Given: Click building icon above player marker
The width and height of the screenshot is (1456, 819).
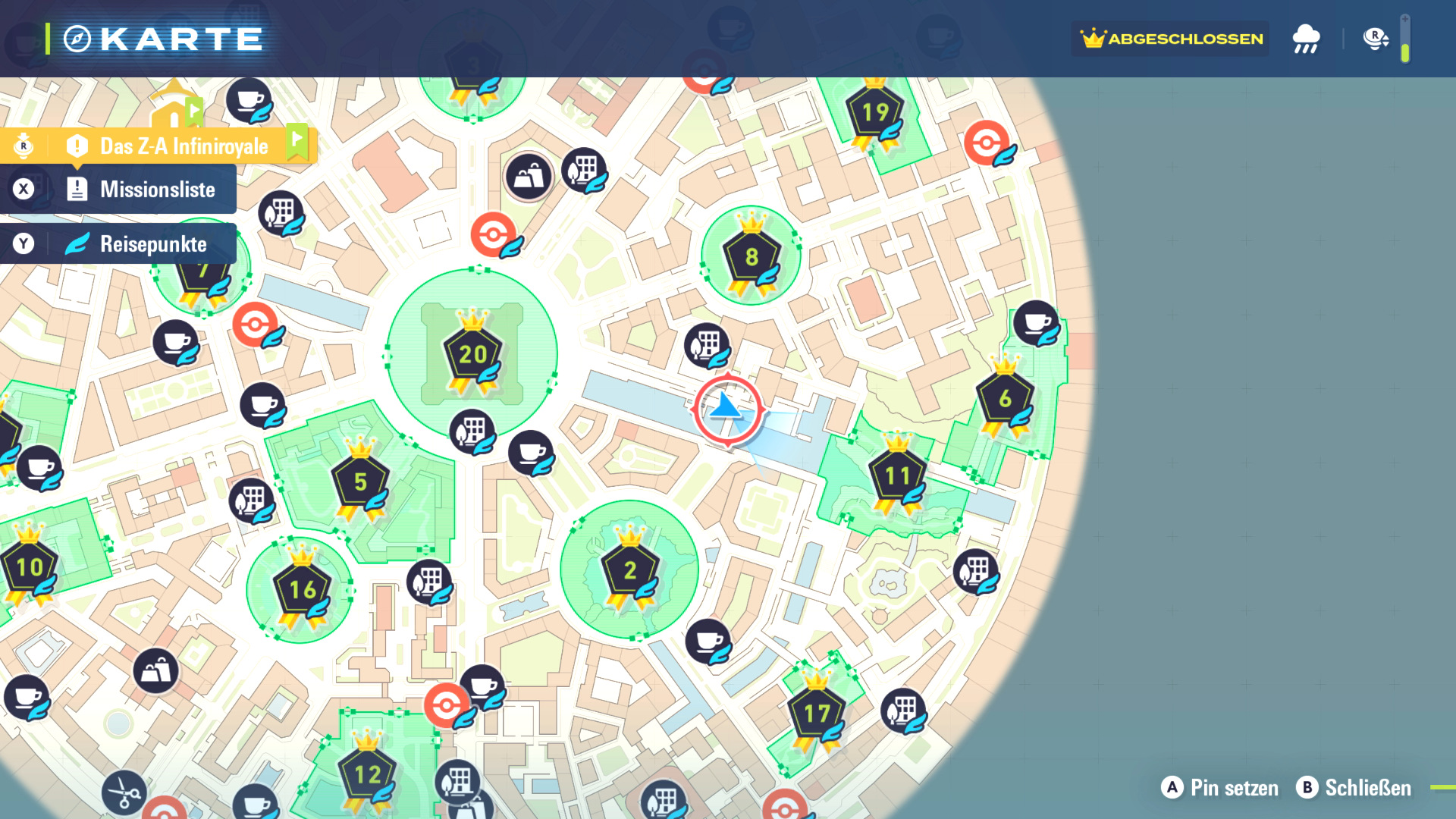Looking at the screenshot, I should pos(706,344).
